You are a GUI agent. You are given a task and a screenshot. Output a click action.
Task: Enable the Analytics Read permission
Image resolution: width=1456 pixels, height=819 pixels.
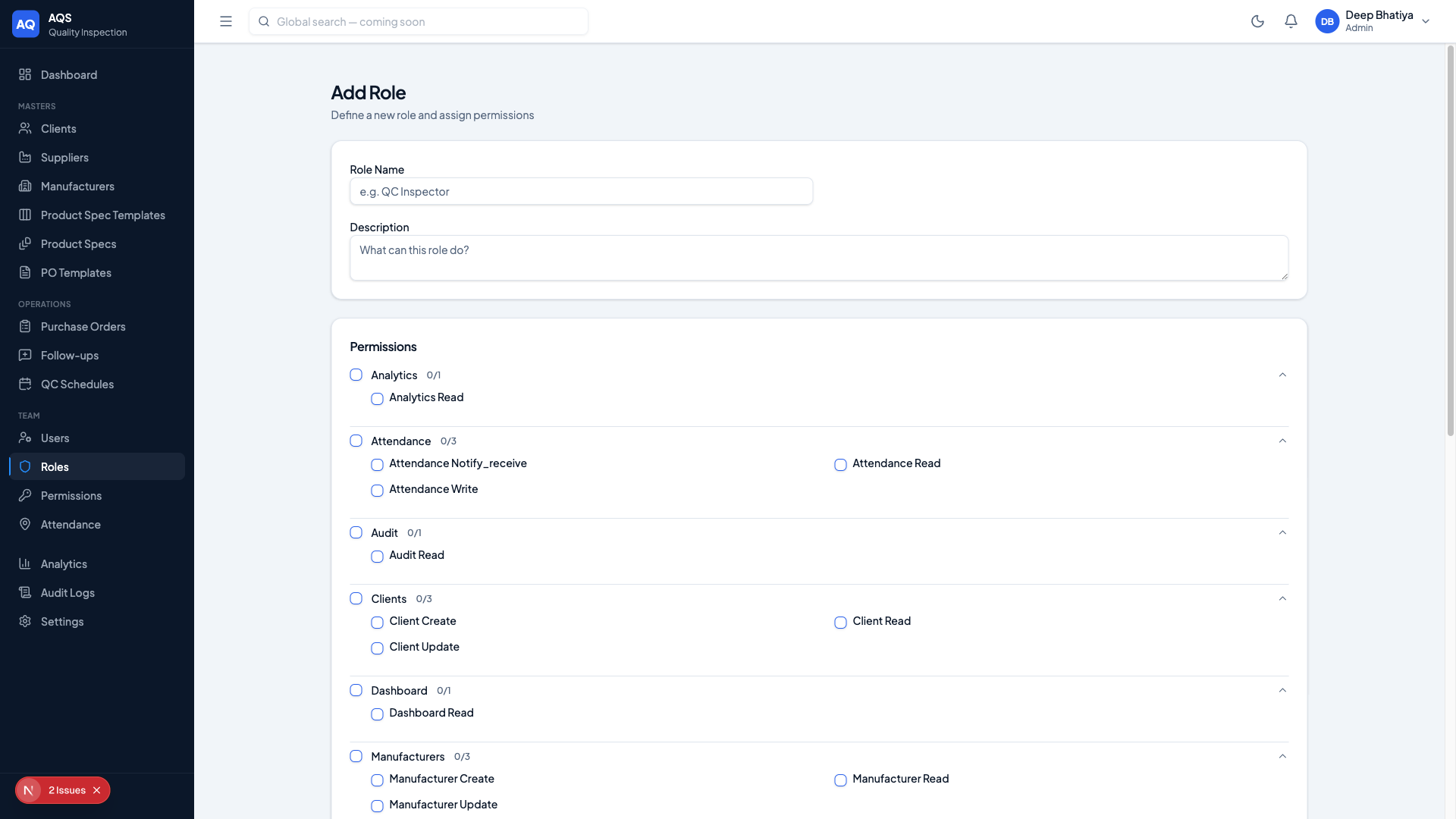pyautogui.click(x=377, y=399)
